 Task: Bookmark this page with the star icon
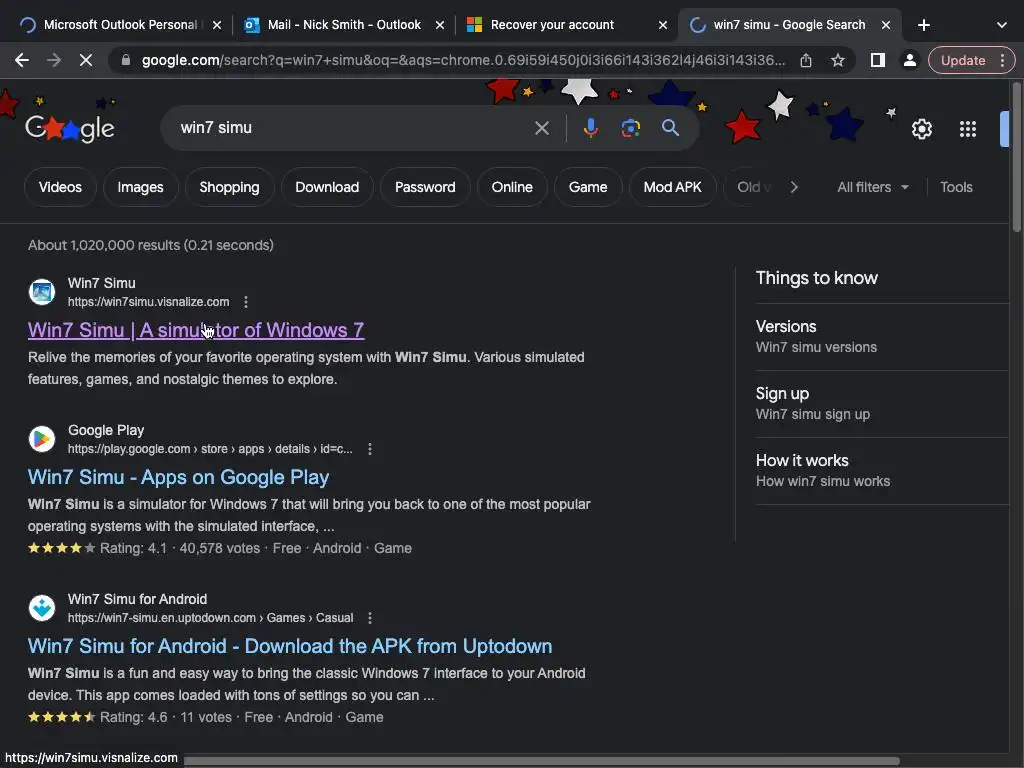(x=838, y=61)
